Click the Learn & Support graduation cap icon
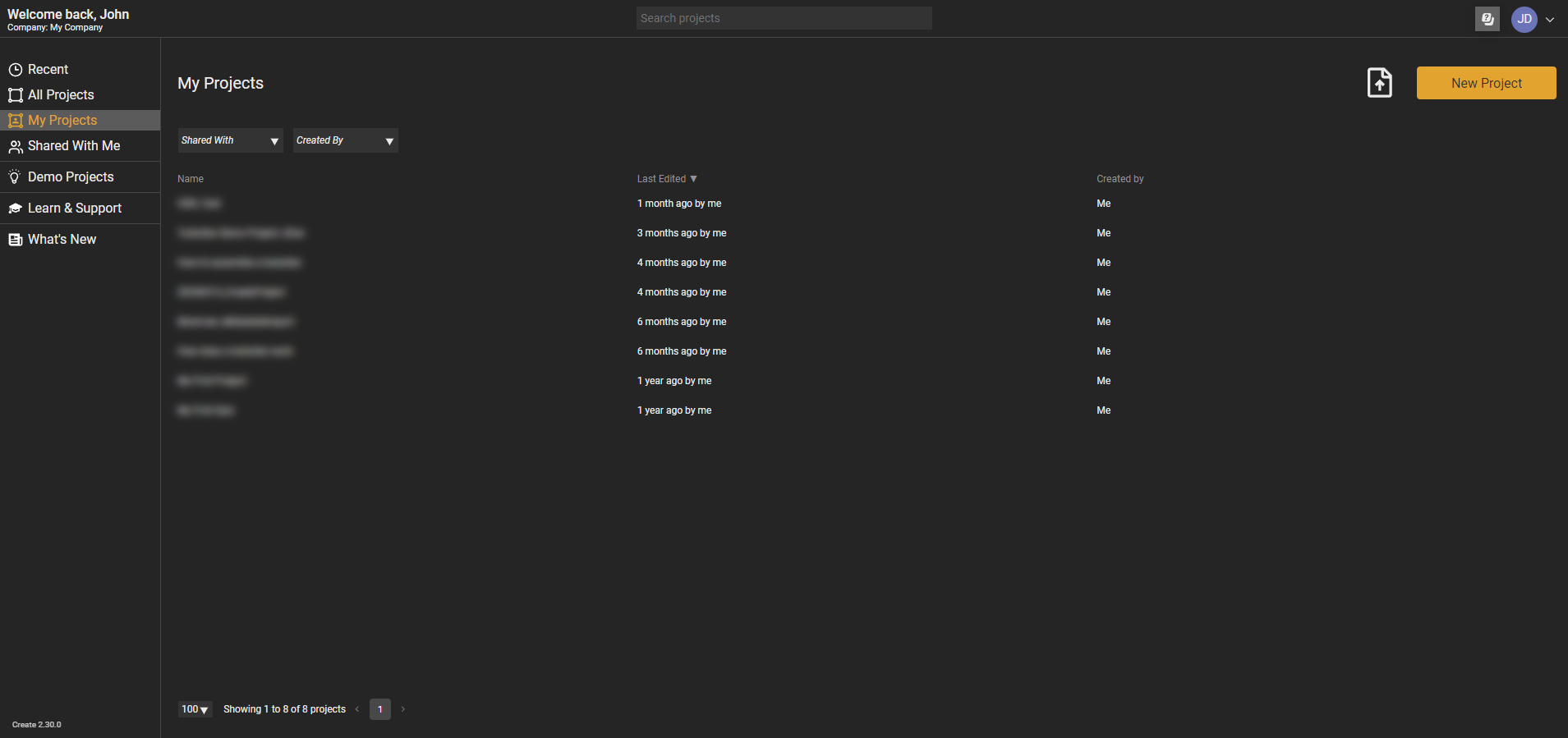Viewport: 1568px width, 738px height. (15, 209)
